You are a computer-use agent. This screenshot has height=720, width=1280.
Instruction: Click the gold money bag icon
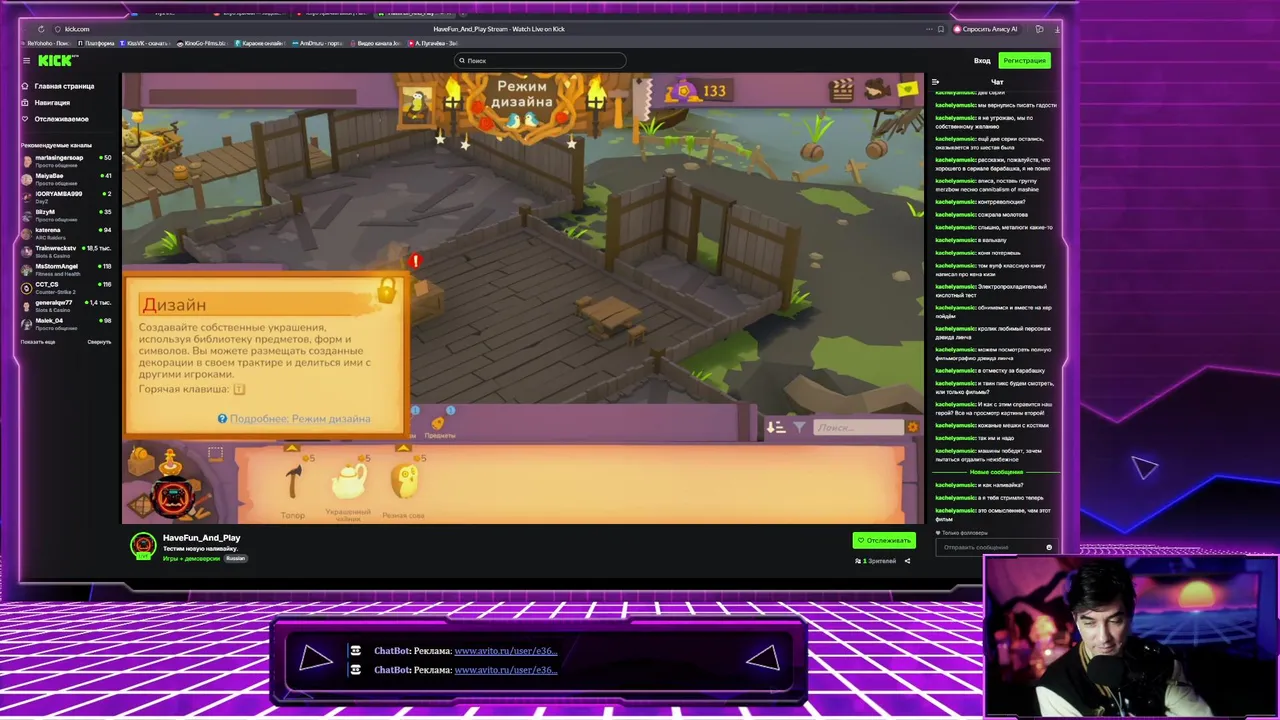684,92
